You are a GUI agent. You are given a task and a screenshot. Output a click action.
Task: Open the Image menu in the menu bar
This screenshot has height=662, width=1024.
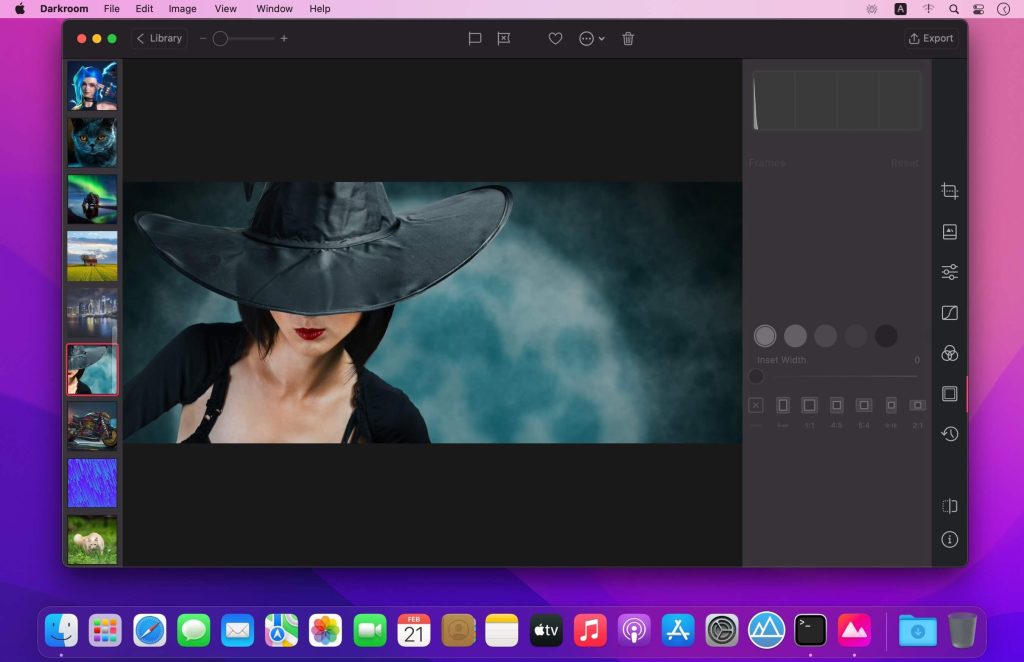181,9
